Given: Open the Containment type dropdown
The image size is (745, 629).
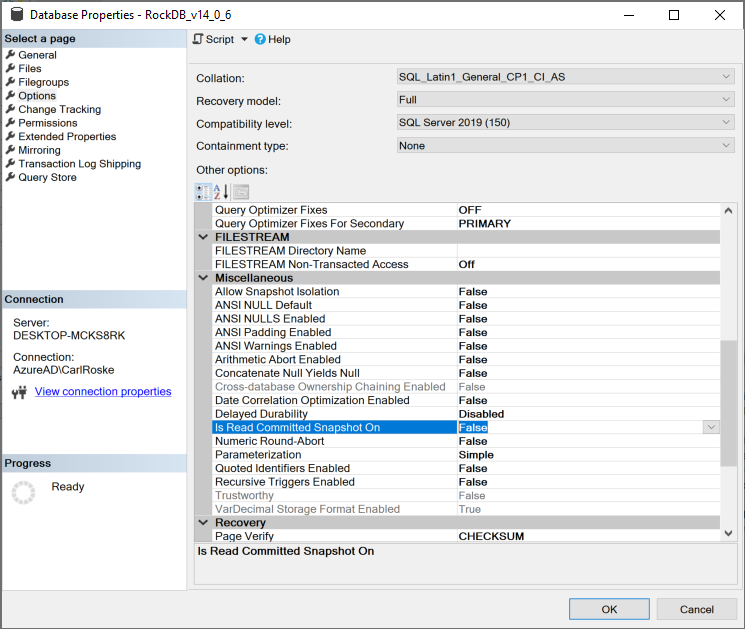Looking at the screenshot, I should (x=565, y=145).
